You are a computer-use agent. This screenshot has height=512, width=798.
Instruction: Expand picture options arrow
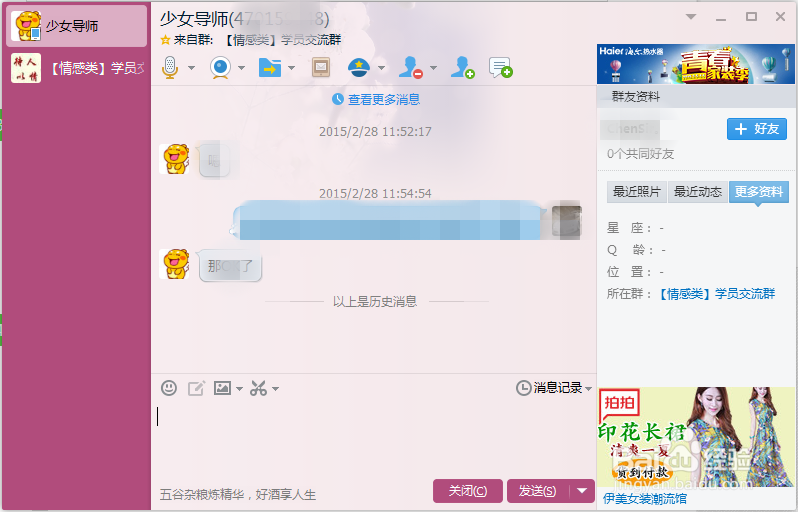[239, 389]
